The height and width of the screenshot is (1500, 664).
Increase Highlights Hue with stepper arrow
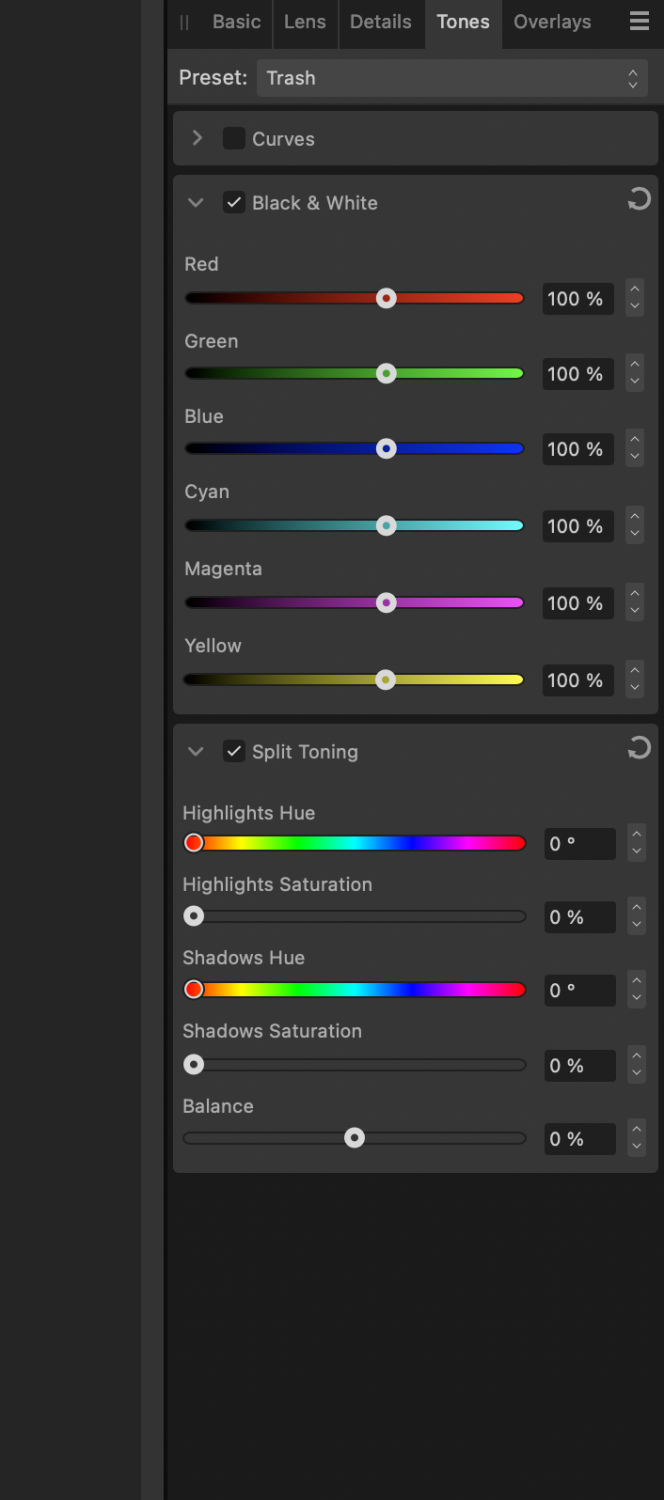tap(636, 834)
